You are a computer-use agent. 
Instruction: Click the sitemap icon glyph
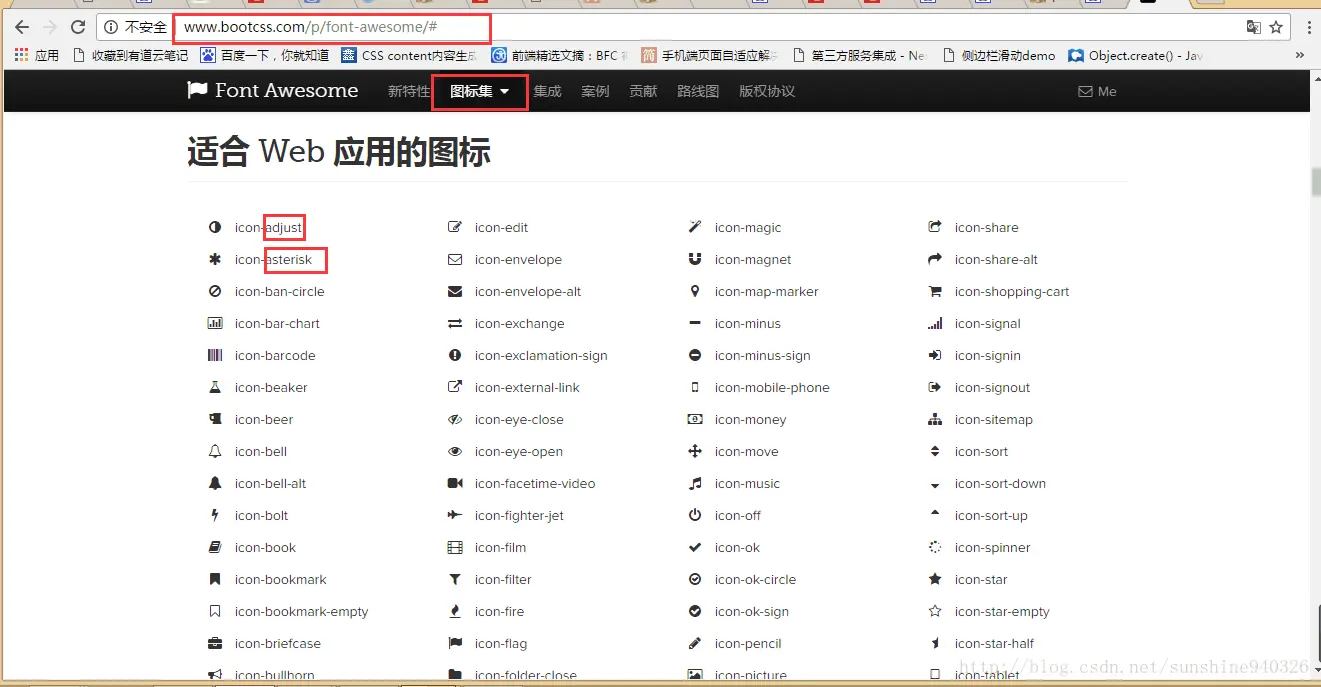[935, 419]
